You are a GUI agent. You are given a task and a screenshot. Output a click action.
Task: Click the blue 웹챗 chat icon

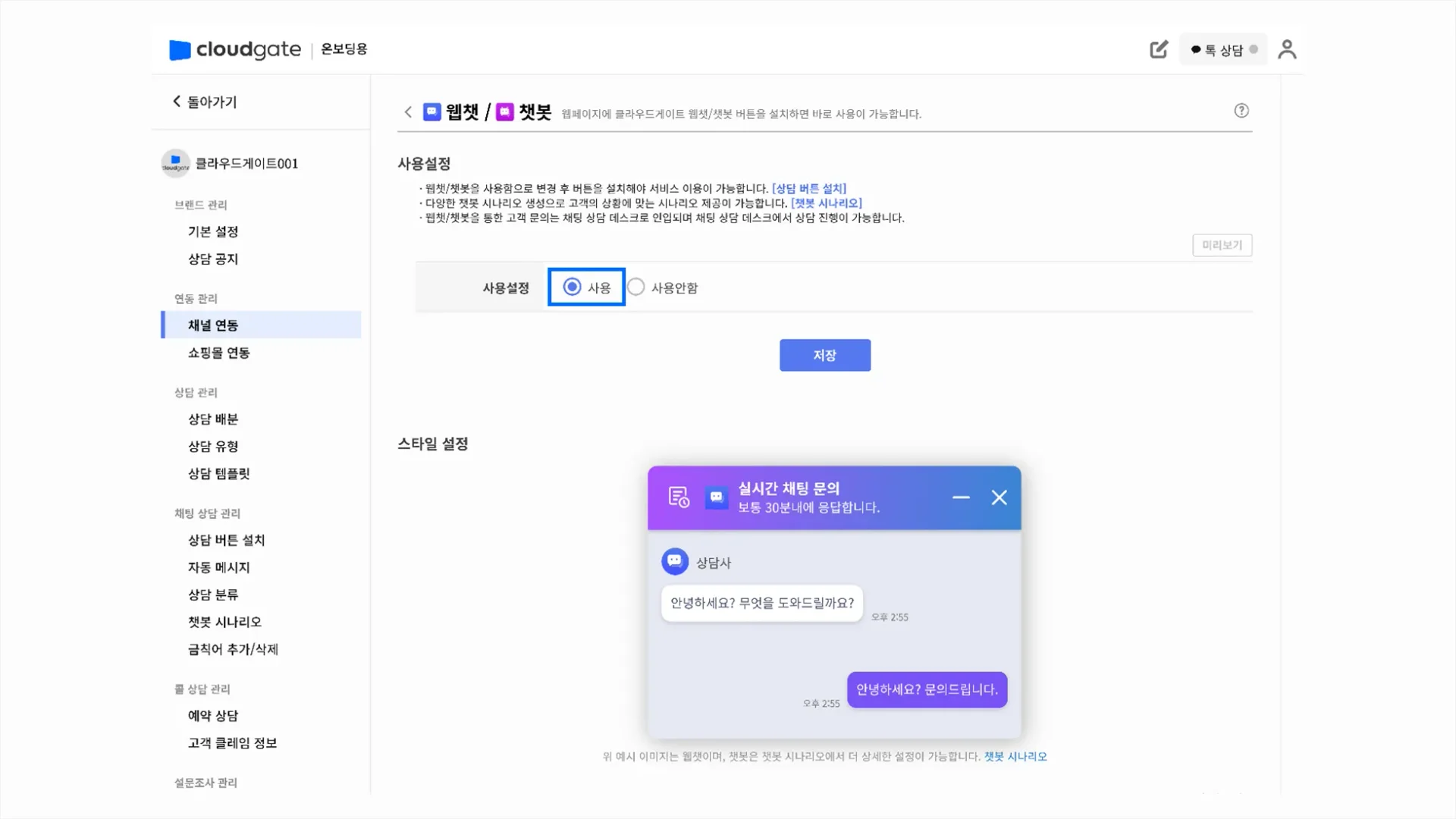[431, 111]
